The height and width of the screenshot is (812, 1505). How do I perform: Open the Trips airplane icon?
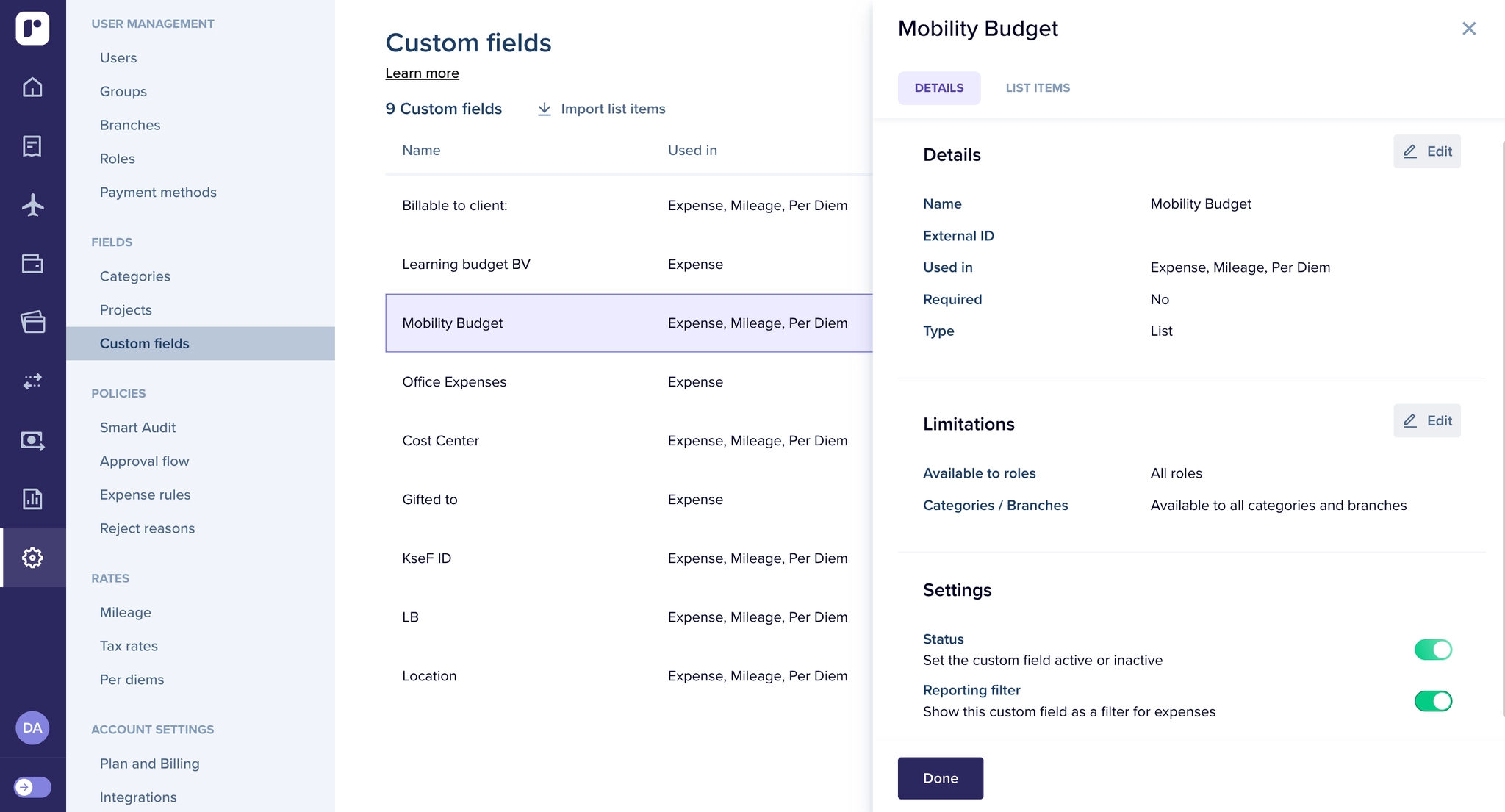point(32,205)
